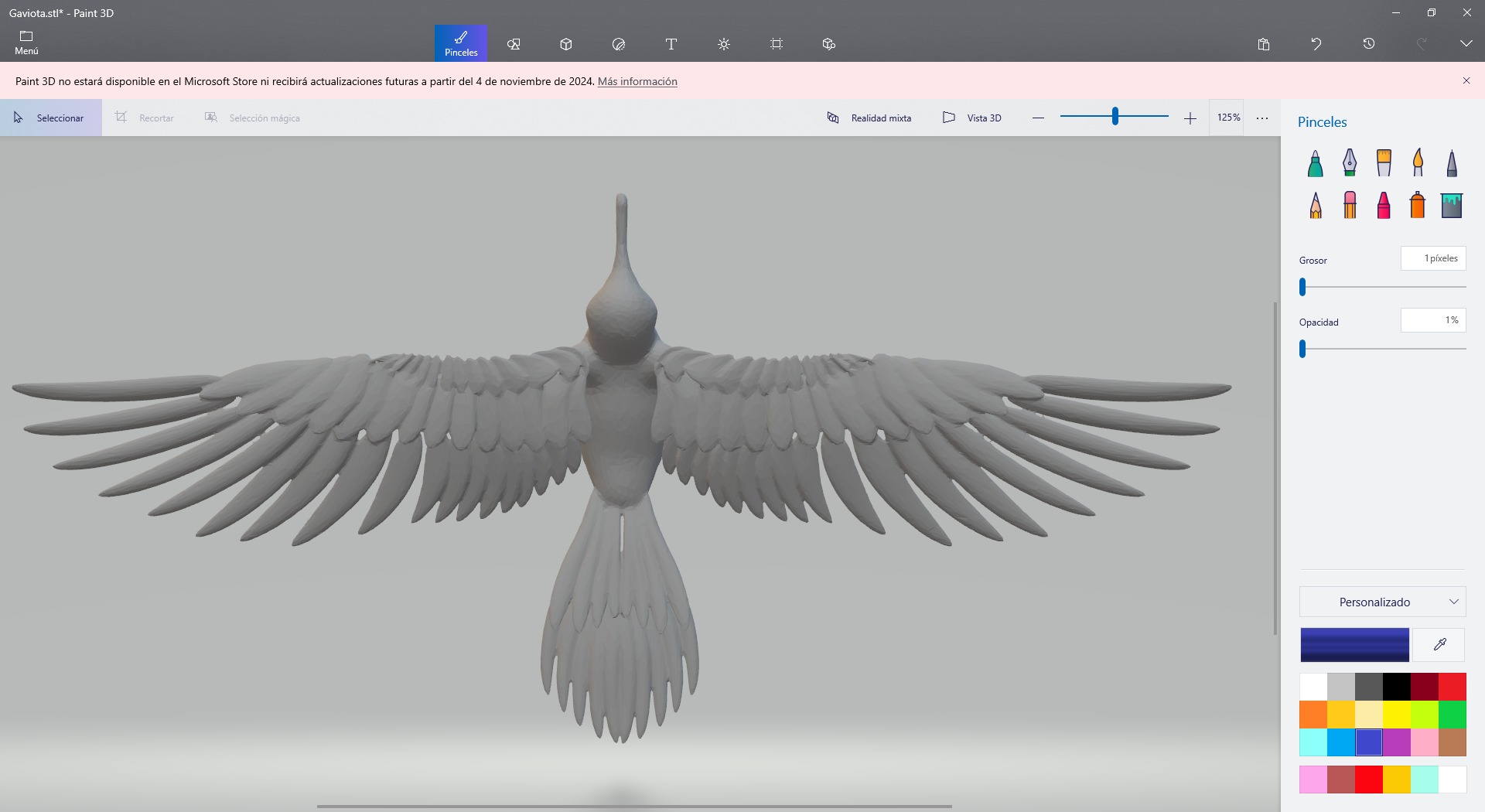Select the Marker brush
Screen dimensions: 1485x812
(1316, 163)
